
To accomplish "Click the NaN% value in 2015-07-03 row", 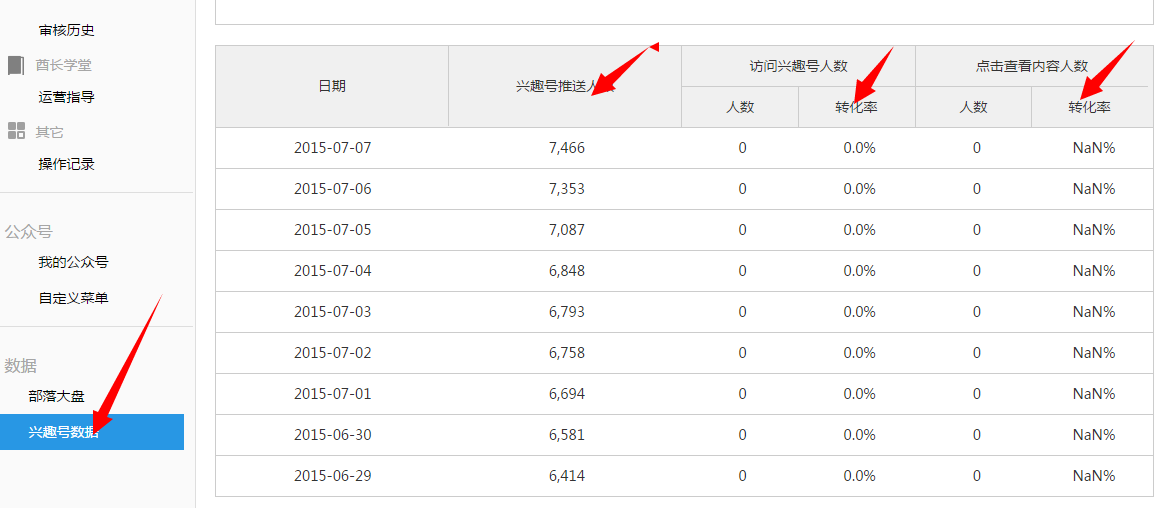I will pos(1094,312).
